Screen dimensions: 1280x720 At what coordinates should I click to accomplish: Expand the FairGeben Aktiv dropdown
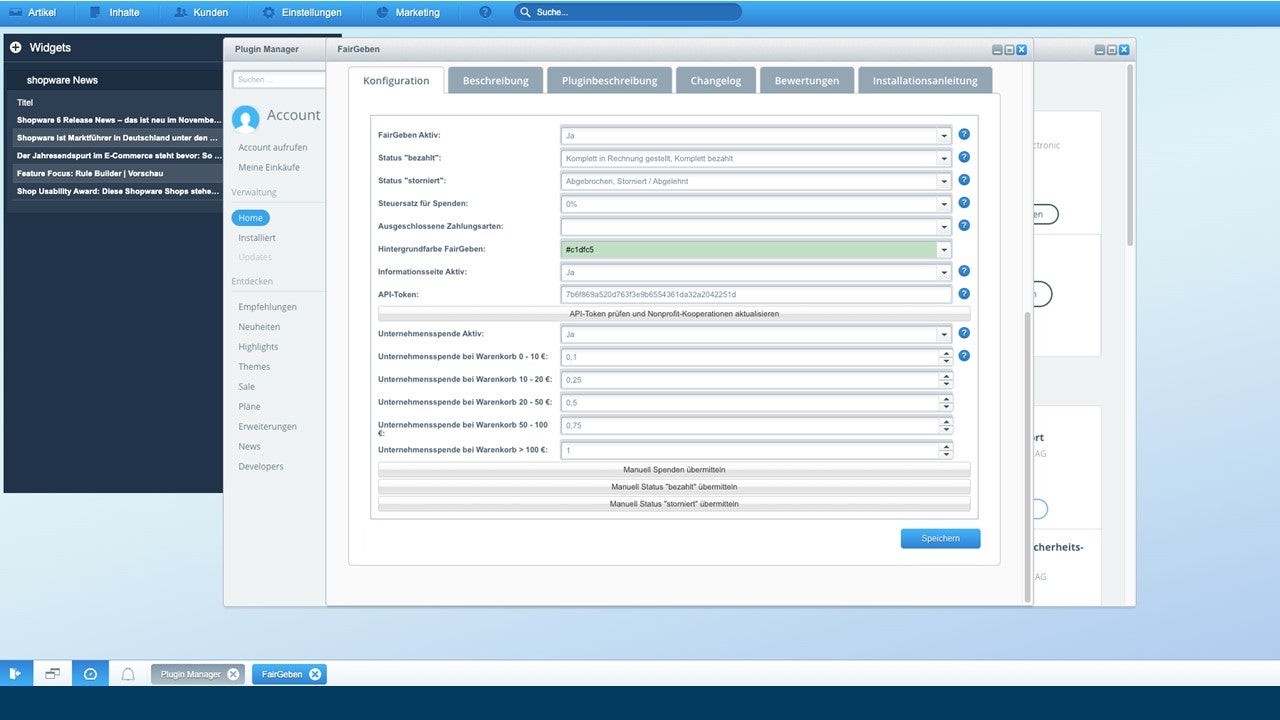coord(943,135)
